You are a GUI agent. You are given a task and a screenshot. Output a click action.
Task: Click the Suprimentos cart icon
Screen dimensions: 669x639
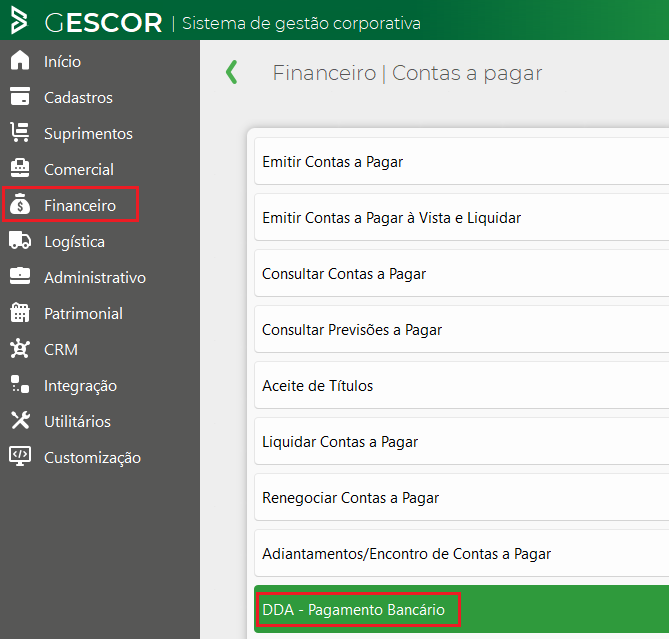[20, 133]
